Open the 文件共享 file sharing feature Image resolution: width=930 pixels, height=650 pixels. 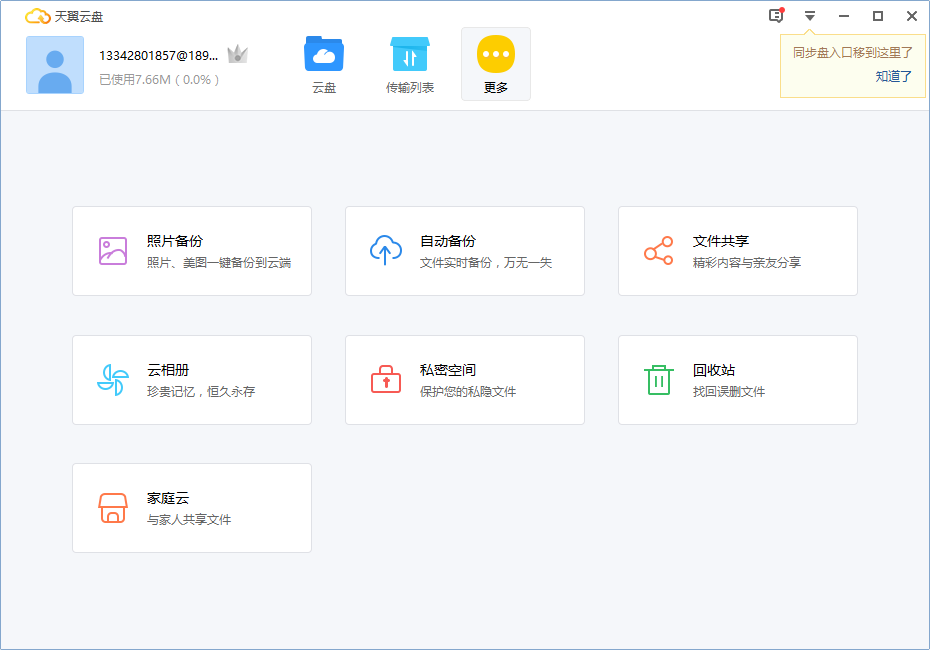click(x=737, y=250)
